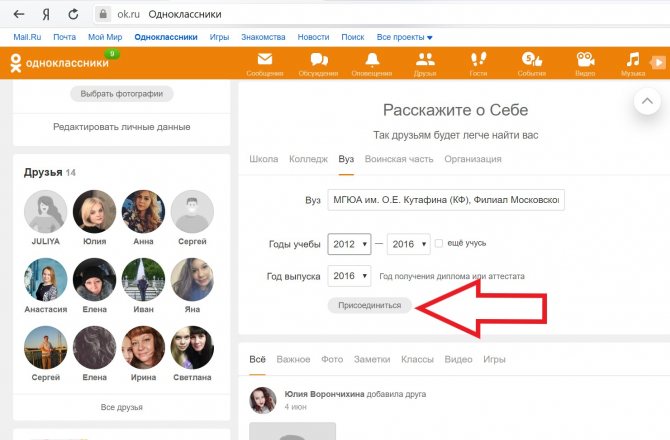Click the '4 июн' post date

click(296, 407)
